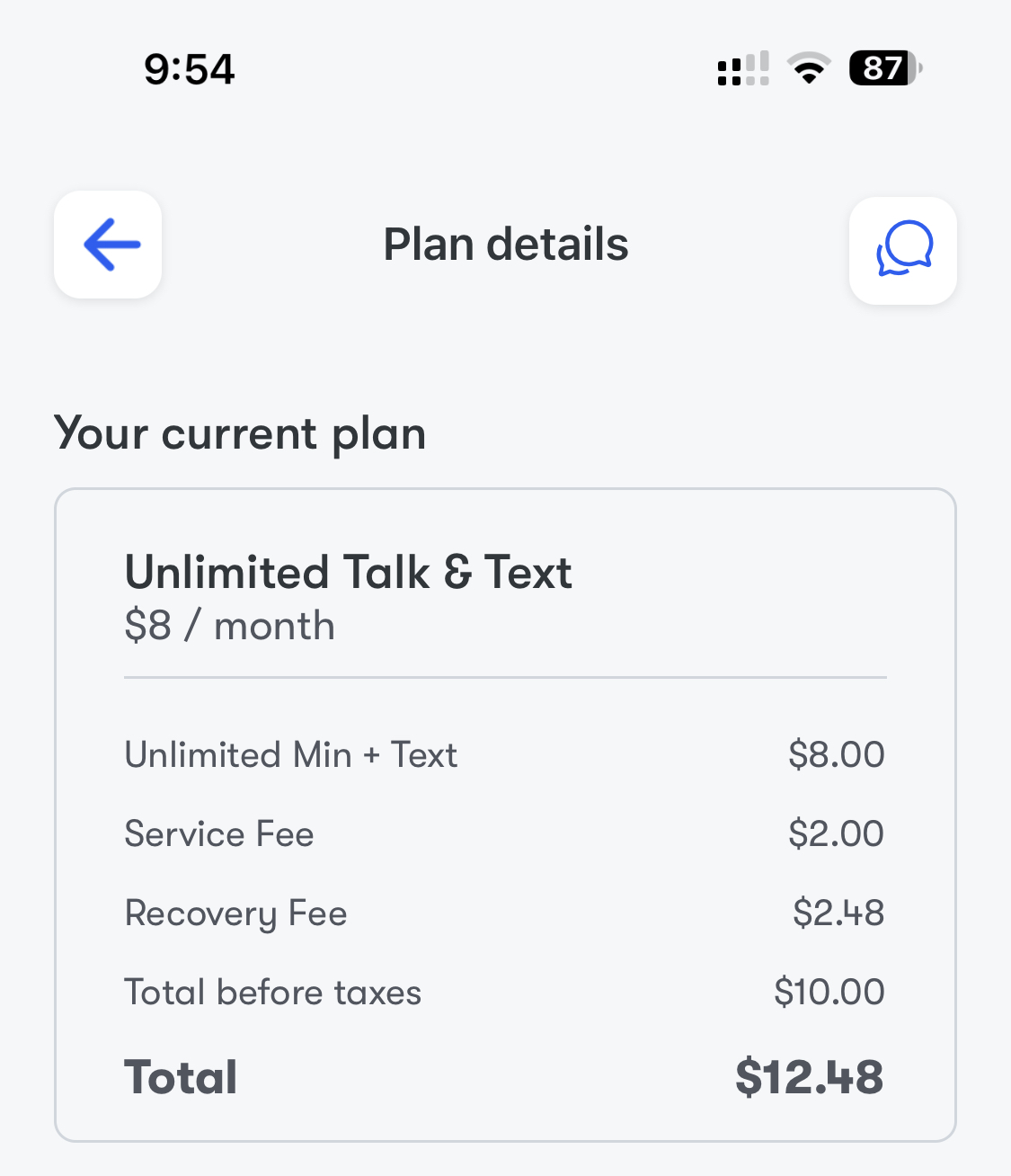Tap the $8 / month price label
The width and height of the screenshot is (1011, 1176).
[x=230, y=626]
